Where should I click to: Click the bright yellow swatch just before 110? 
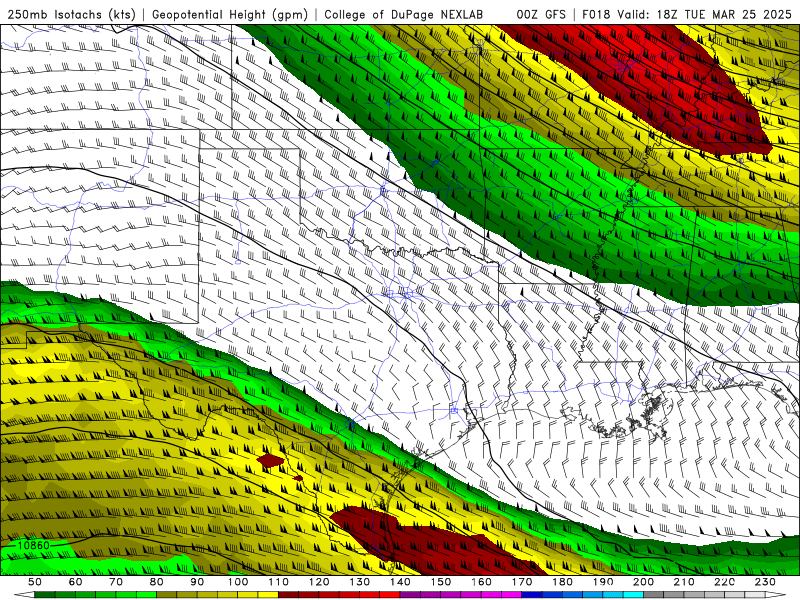[x=268, y=595]
